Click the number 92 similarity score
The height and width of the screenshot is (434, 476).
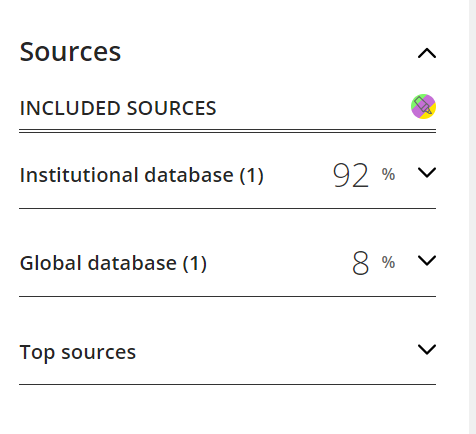click(x=351, y=175)
